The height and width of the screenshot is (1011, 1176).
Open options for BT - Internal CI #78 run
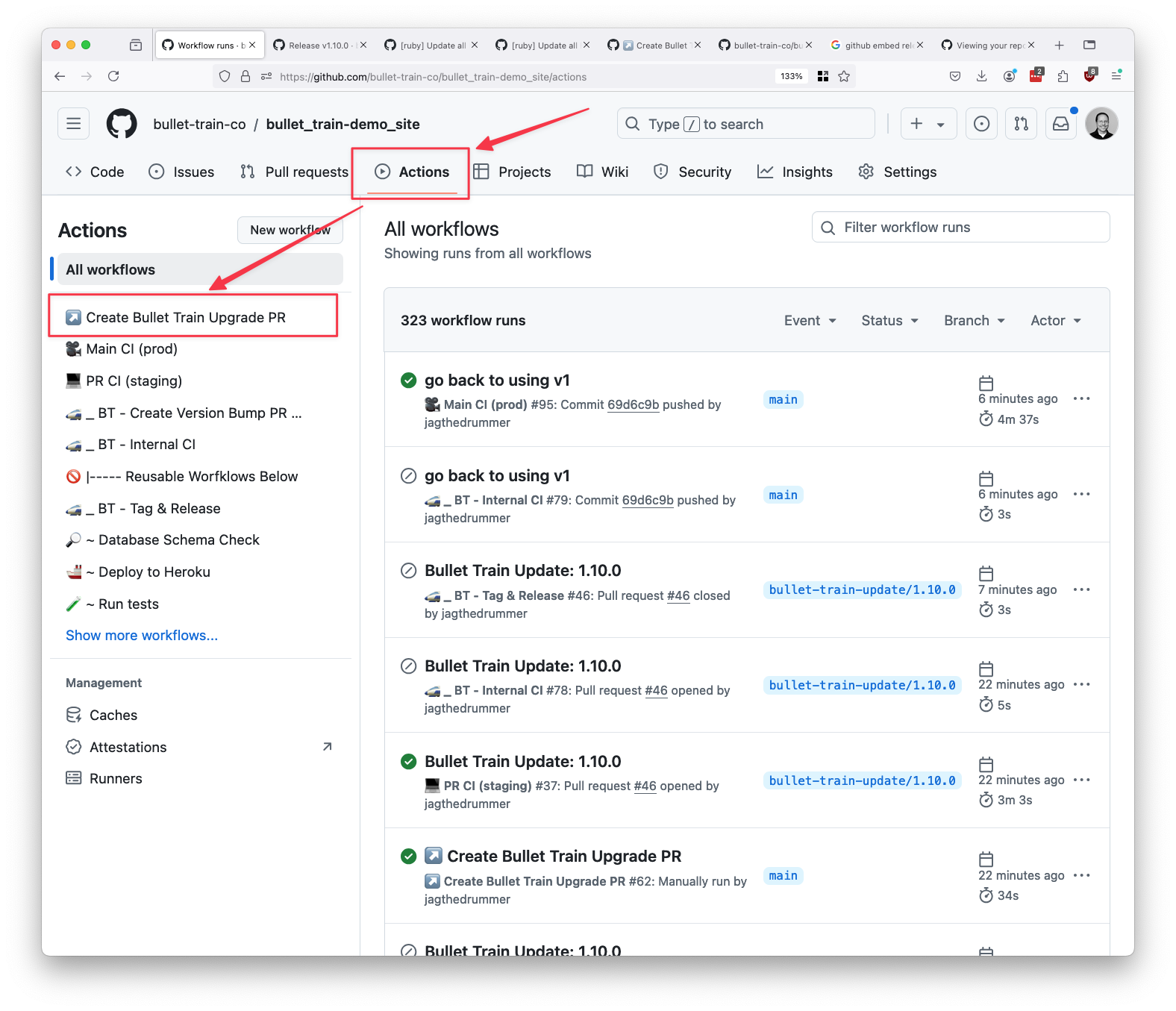tap(1081, 684)
